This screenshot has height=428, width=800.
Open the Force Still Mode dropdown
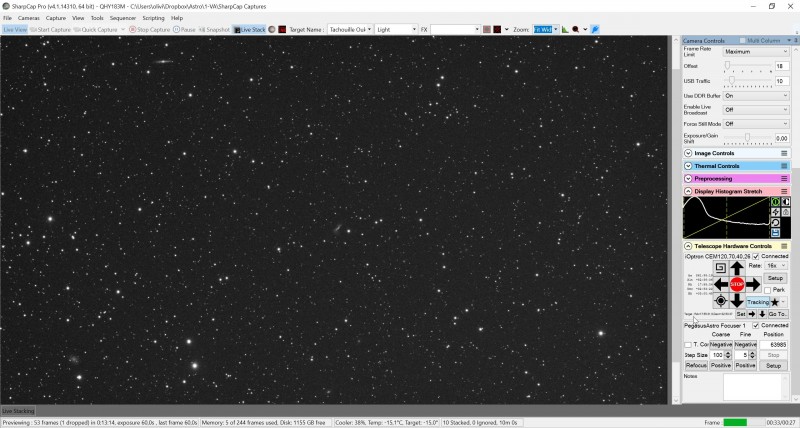coord(756,124)
